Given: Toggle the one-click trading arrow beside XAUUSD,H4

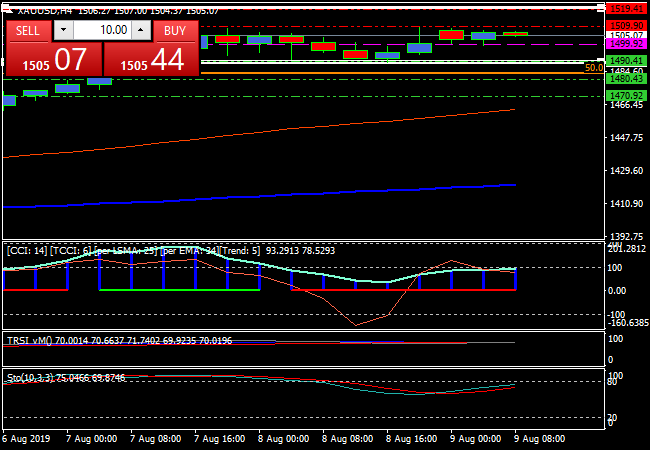Looking at the screenshot, I should [x=10, y=11].
